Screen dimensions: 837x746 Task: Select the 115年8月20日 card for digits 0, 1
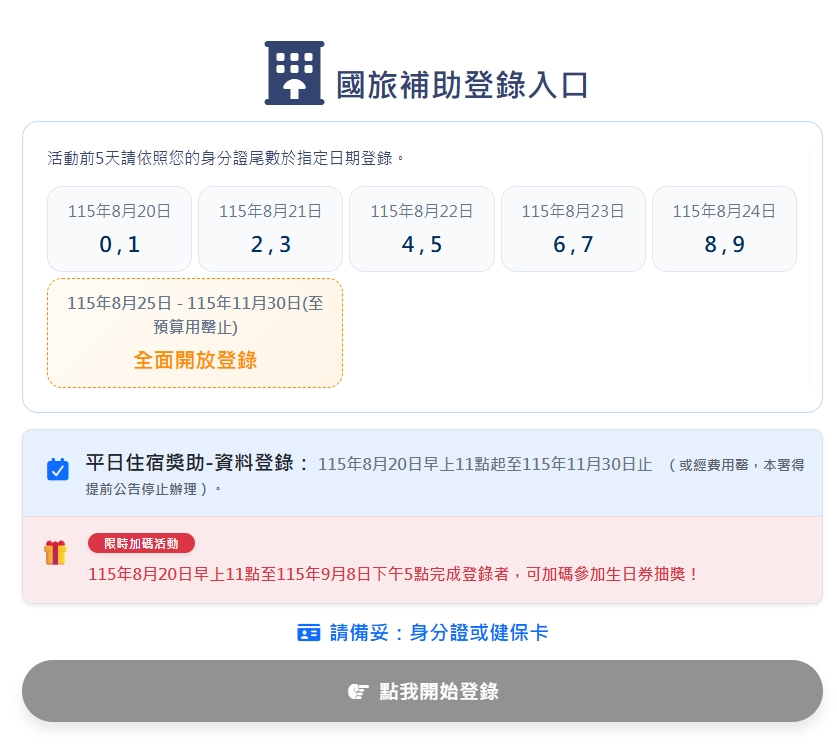(x=120, y=229)
